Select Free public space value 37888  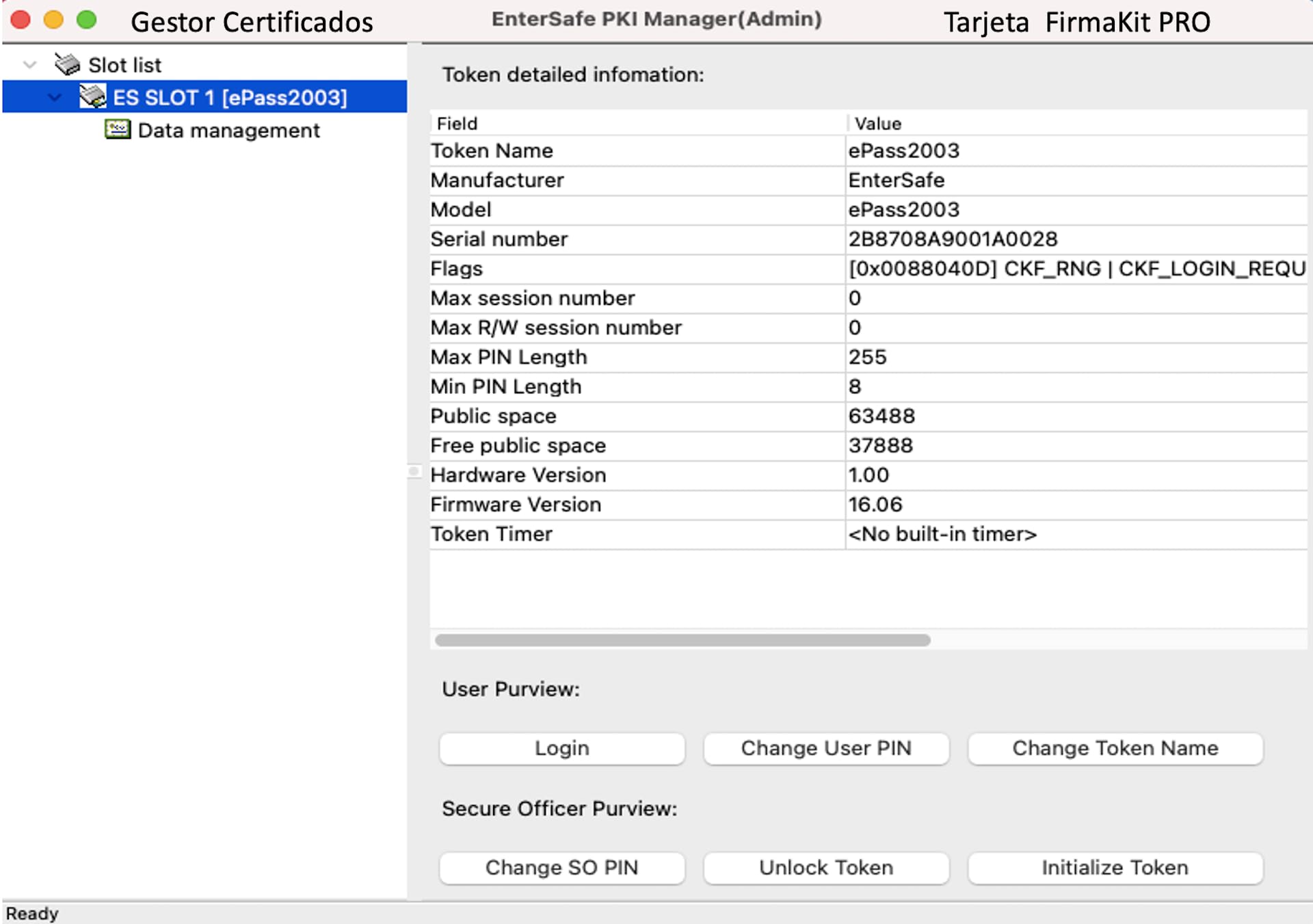click(881, 445)
